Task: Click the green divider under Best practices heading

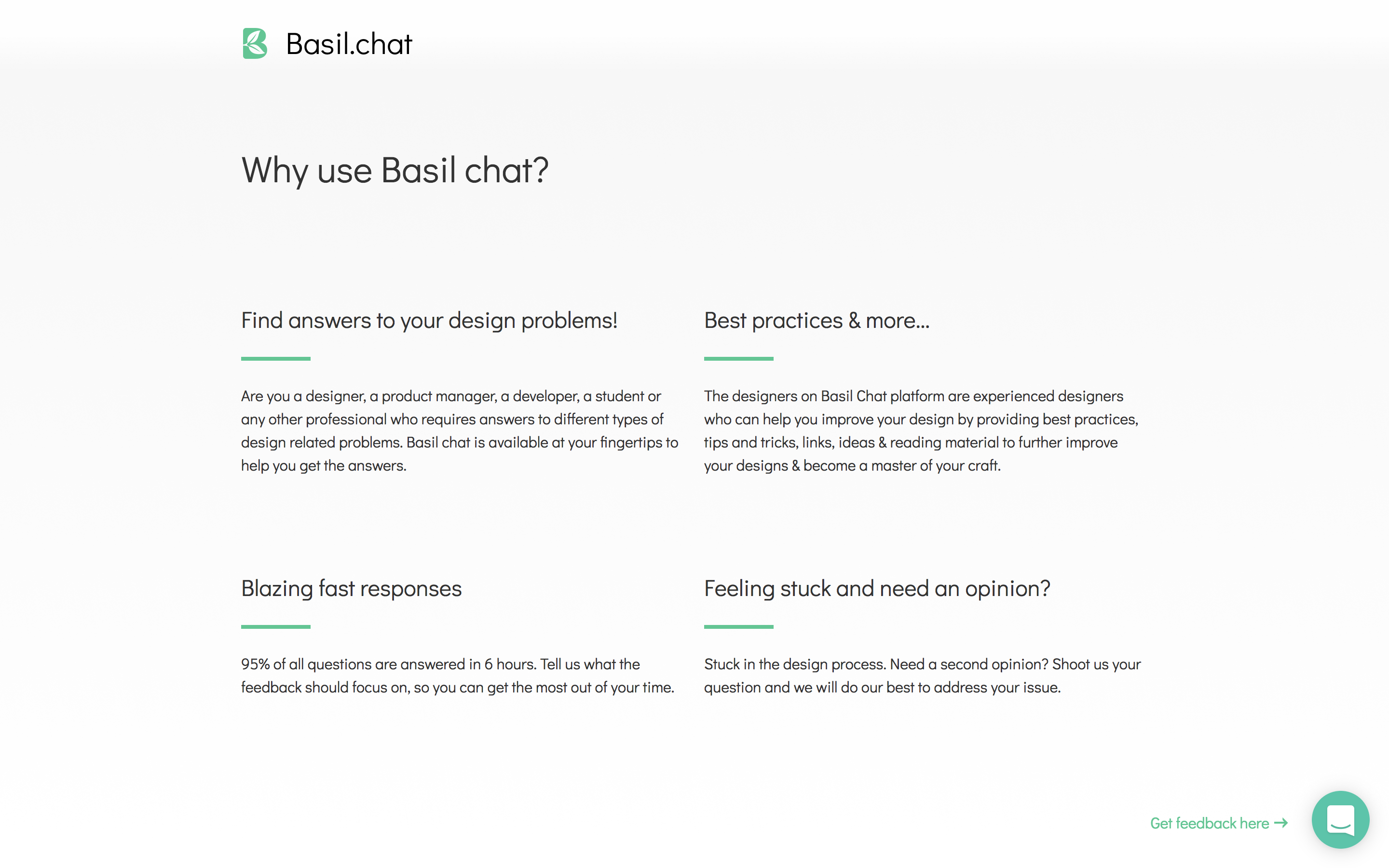Action: [739, 358]
